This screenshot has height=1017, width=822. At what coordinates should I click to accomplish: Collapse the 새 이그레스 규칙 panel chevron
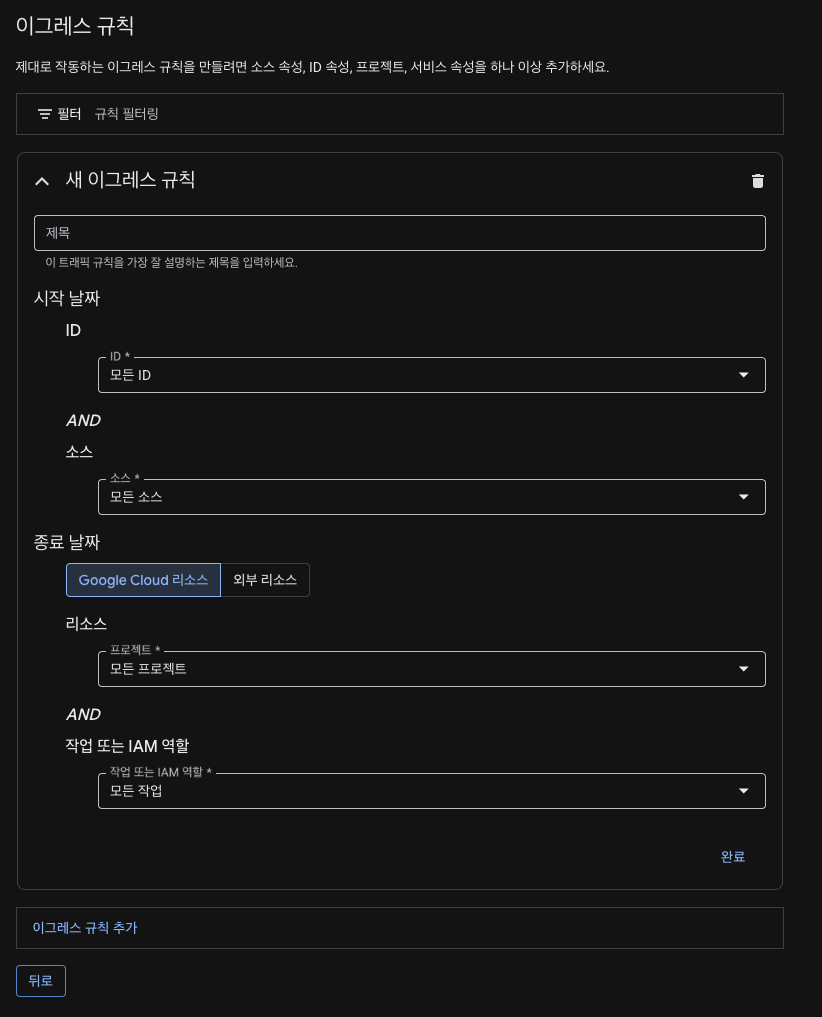tap(42, 181)
